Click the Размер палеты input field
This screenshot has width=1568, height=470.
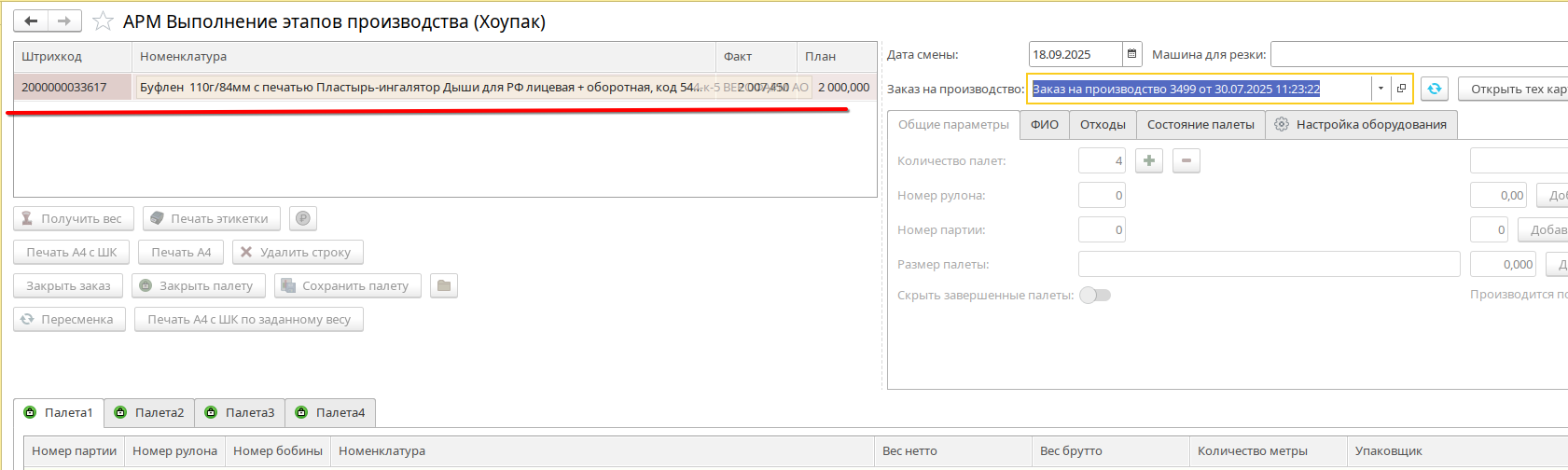pos(1269,264)
